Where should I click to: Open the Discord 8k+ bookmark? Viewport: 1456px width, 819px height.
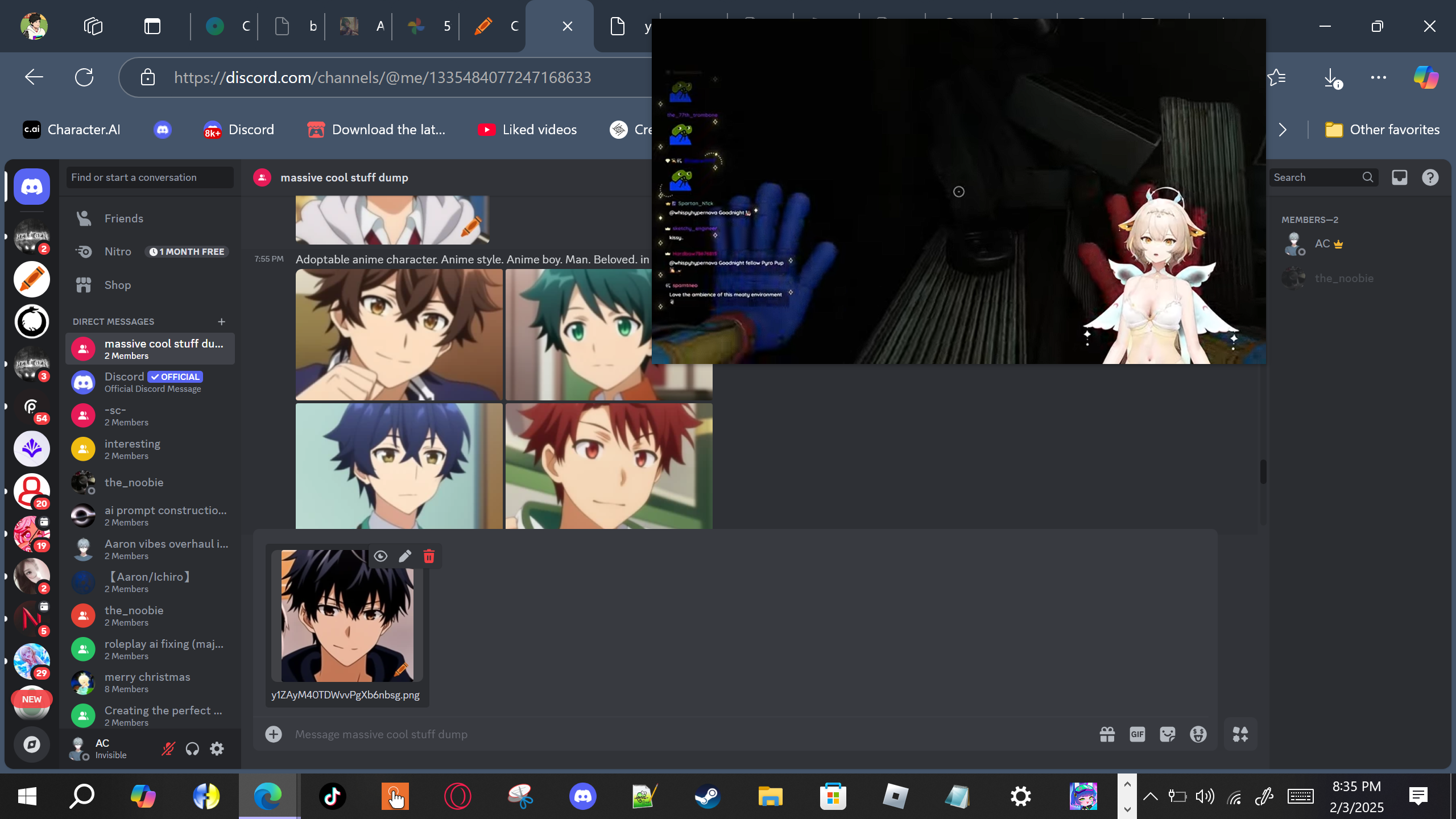tap(239, 130)
